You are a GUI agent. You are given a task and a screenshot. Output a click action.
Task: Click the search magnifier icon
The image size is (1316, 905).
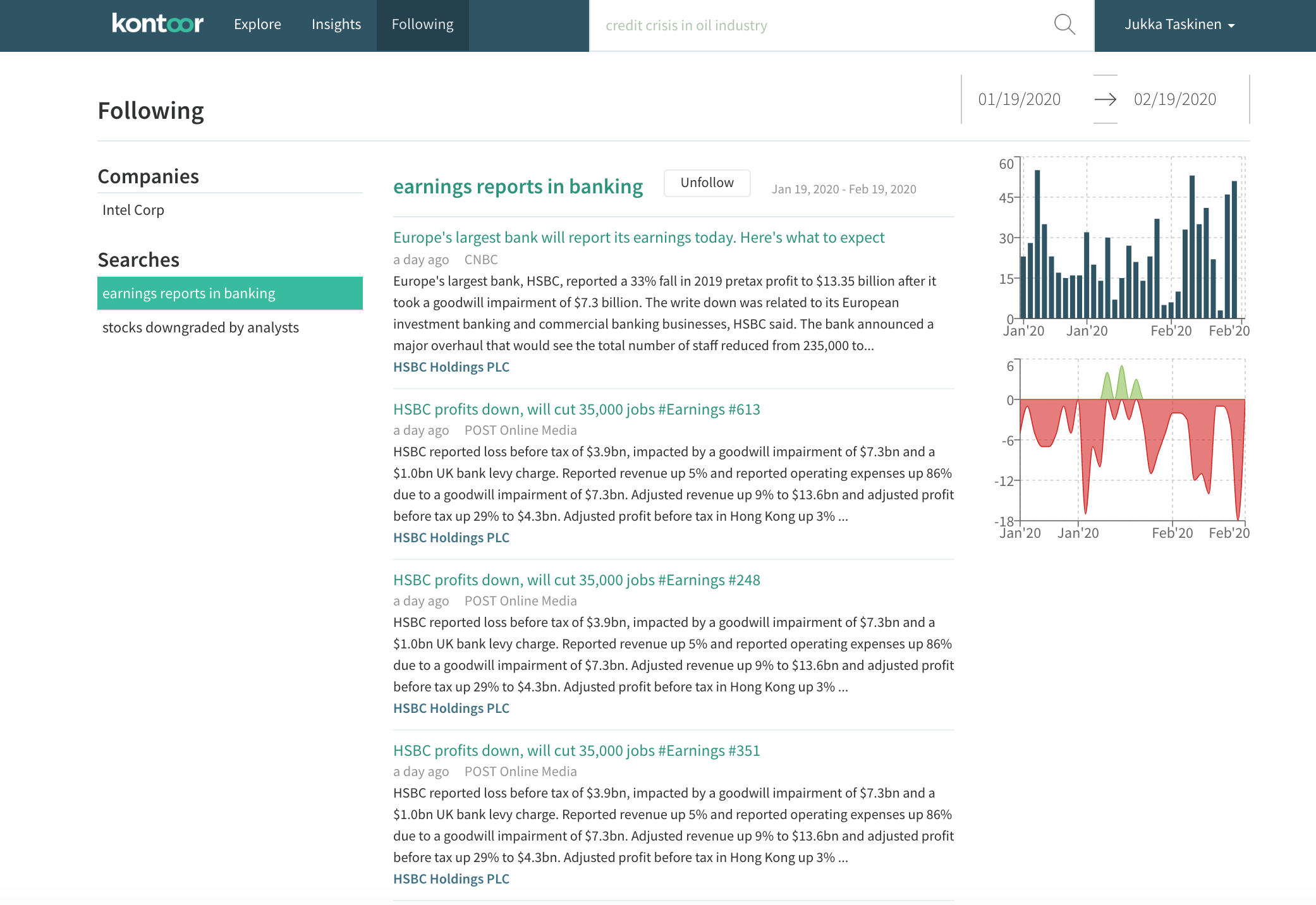click(x=1064, y=25)
